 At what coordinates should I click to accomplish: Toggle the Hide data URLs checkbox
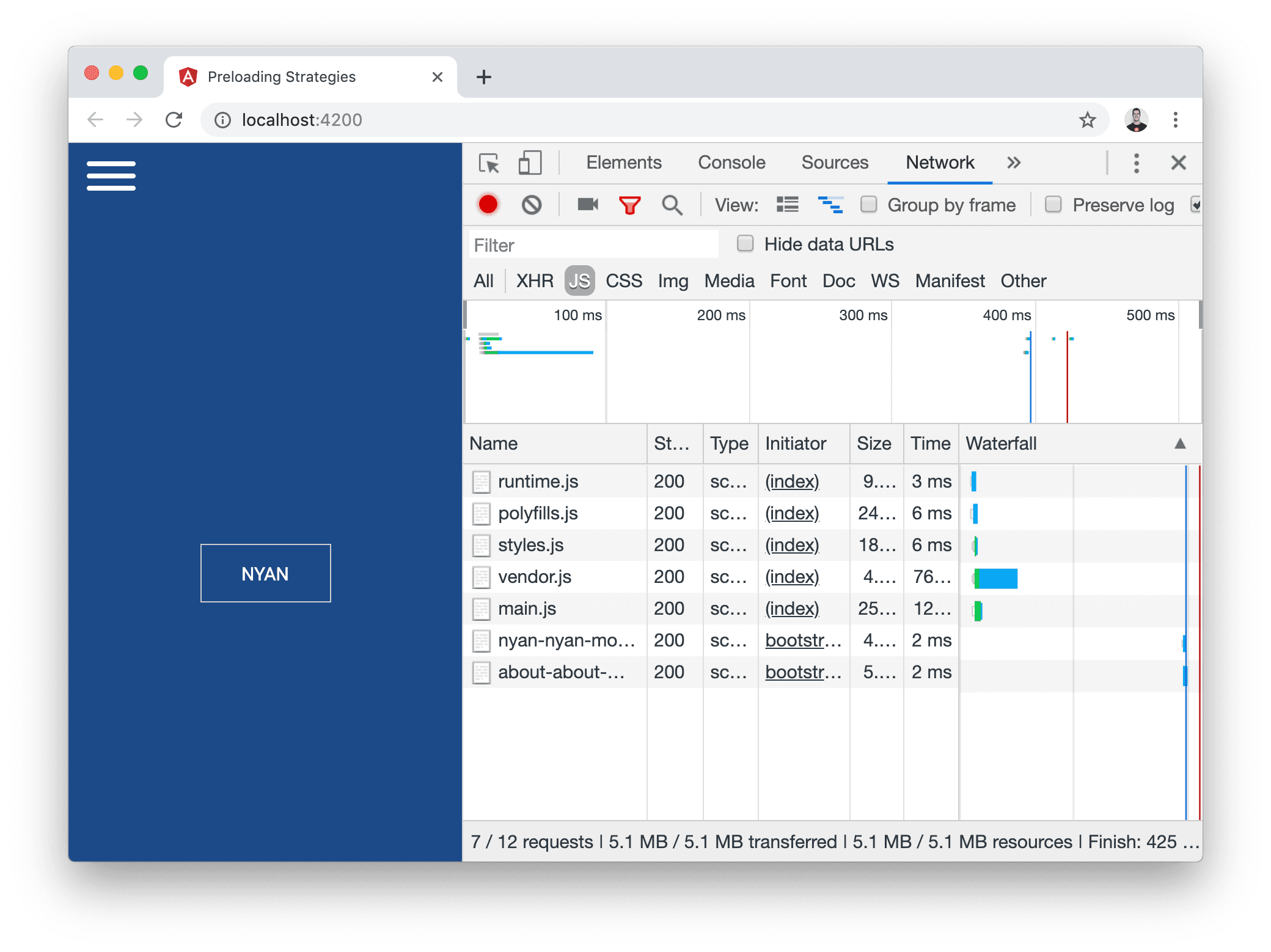click(745, 244)
